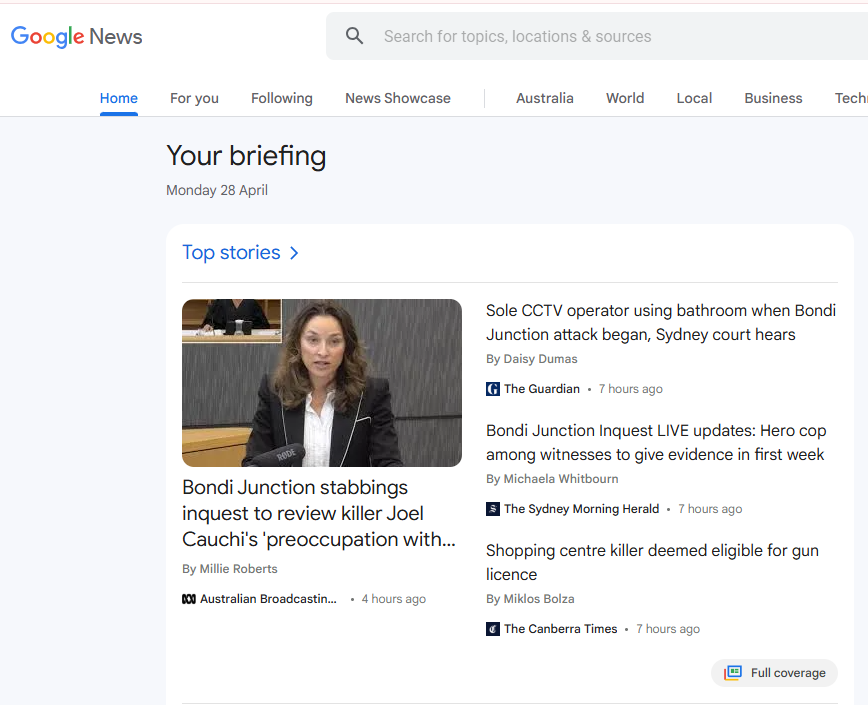Read the Shopping centre killer gun licence story
Screen dimensions: 868x705
click(x=652, y=562)
